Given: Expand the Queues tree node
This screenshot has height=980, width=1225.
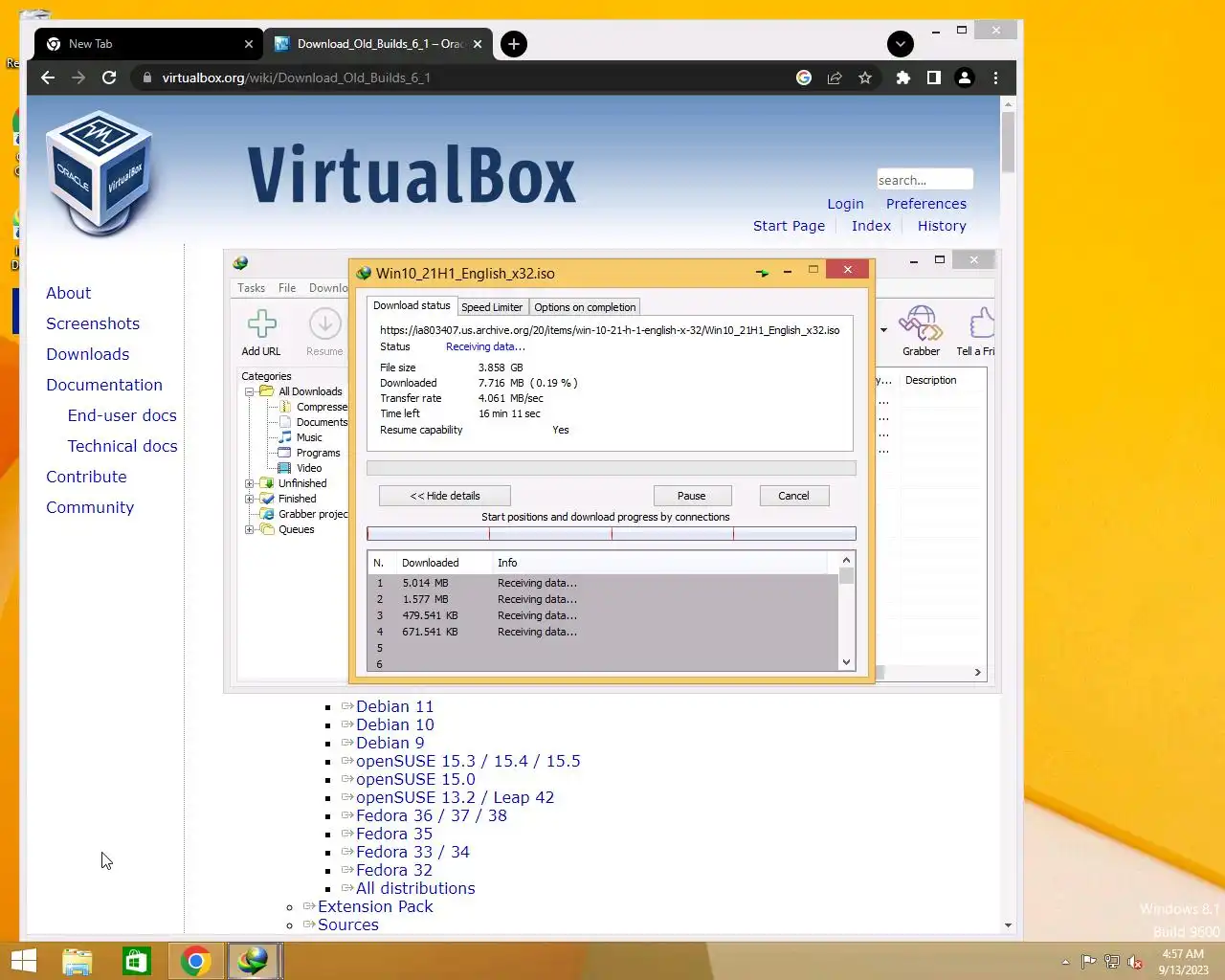Looking at the screenshot, I should pos(249,529).
